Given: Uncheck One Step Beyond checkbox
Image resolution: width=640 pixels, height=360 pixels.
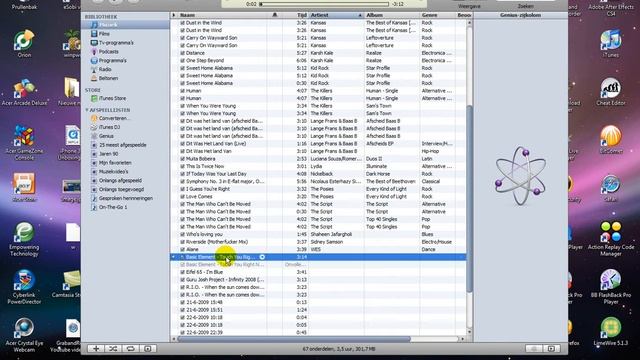Looking at the screenshot, I should click(182, 60).
